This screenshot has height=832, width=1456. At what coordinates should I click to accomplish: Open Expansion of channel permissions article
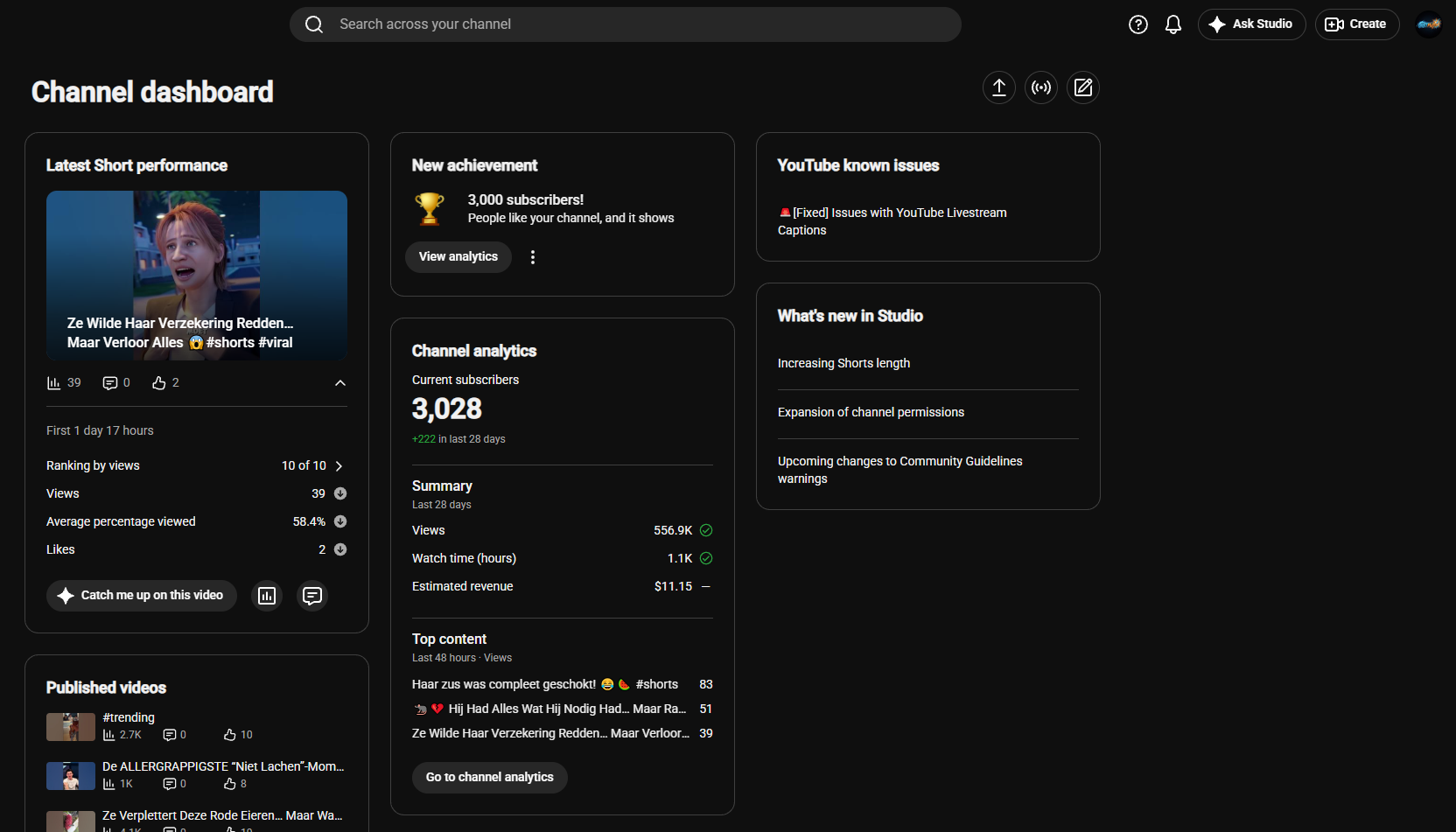tap(871, 412)
